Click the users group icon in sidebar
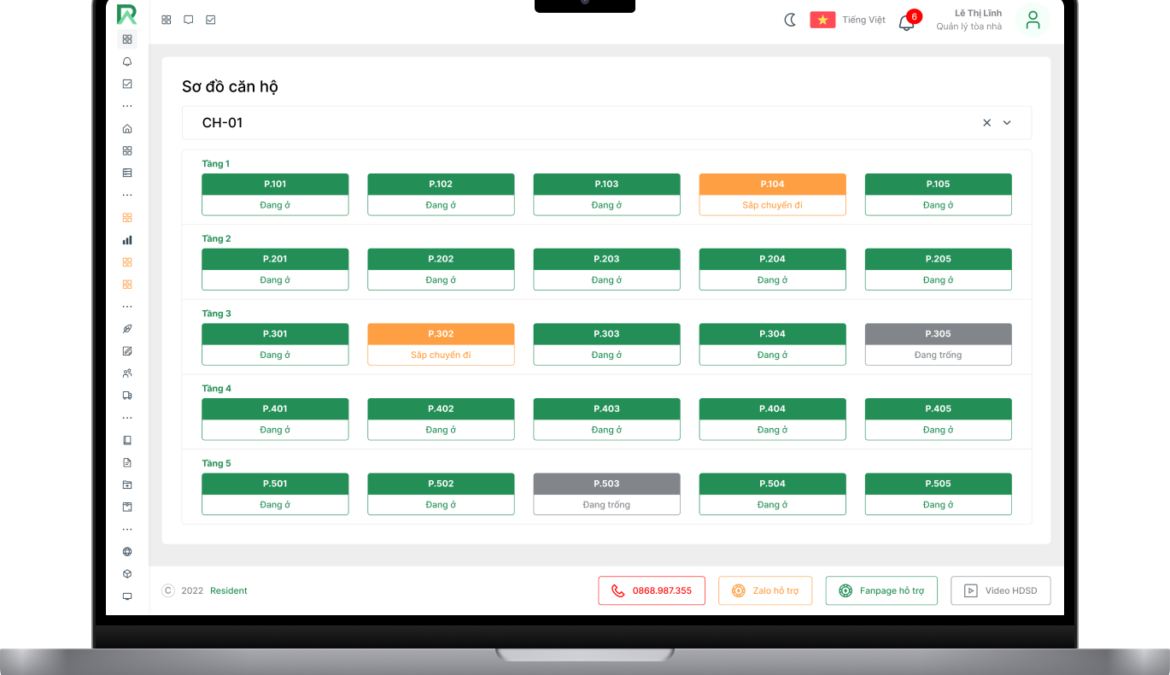The width and height of the screenshot is (1170, 675). pos(127,373)
